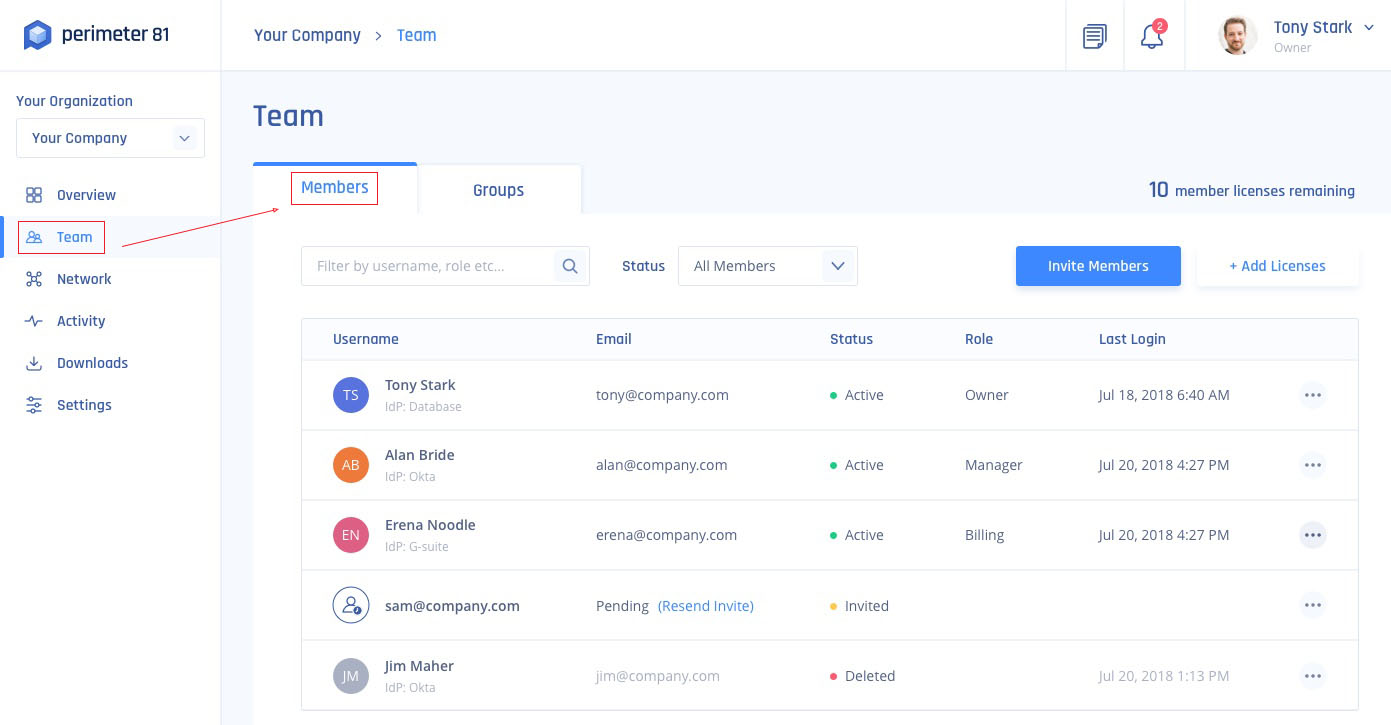
Task: Click the alan@company.com email
Action: 662,465
